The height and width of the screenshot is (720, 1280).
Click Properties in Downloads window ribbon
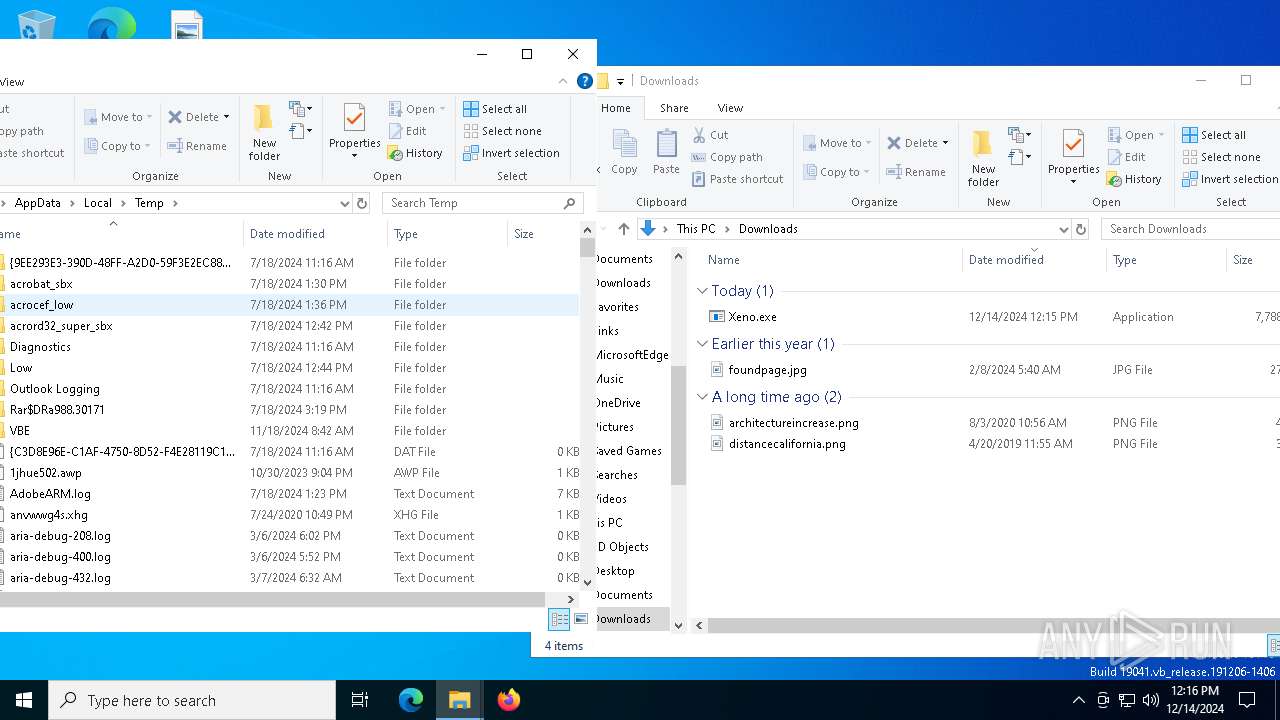coord(1073,157)
